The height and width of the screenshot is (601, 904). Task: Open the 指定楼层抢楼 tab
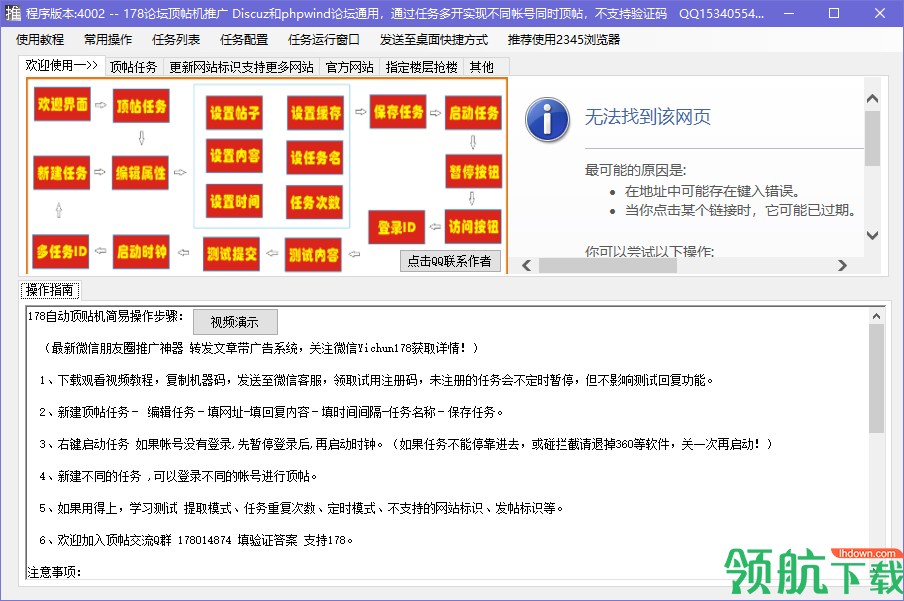coord(421,67)
